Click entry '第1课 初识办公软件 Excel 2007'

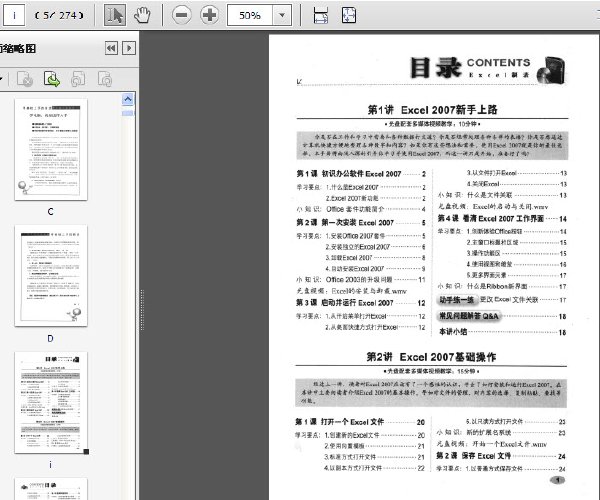coord(361,174)
